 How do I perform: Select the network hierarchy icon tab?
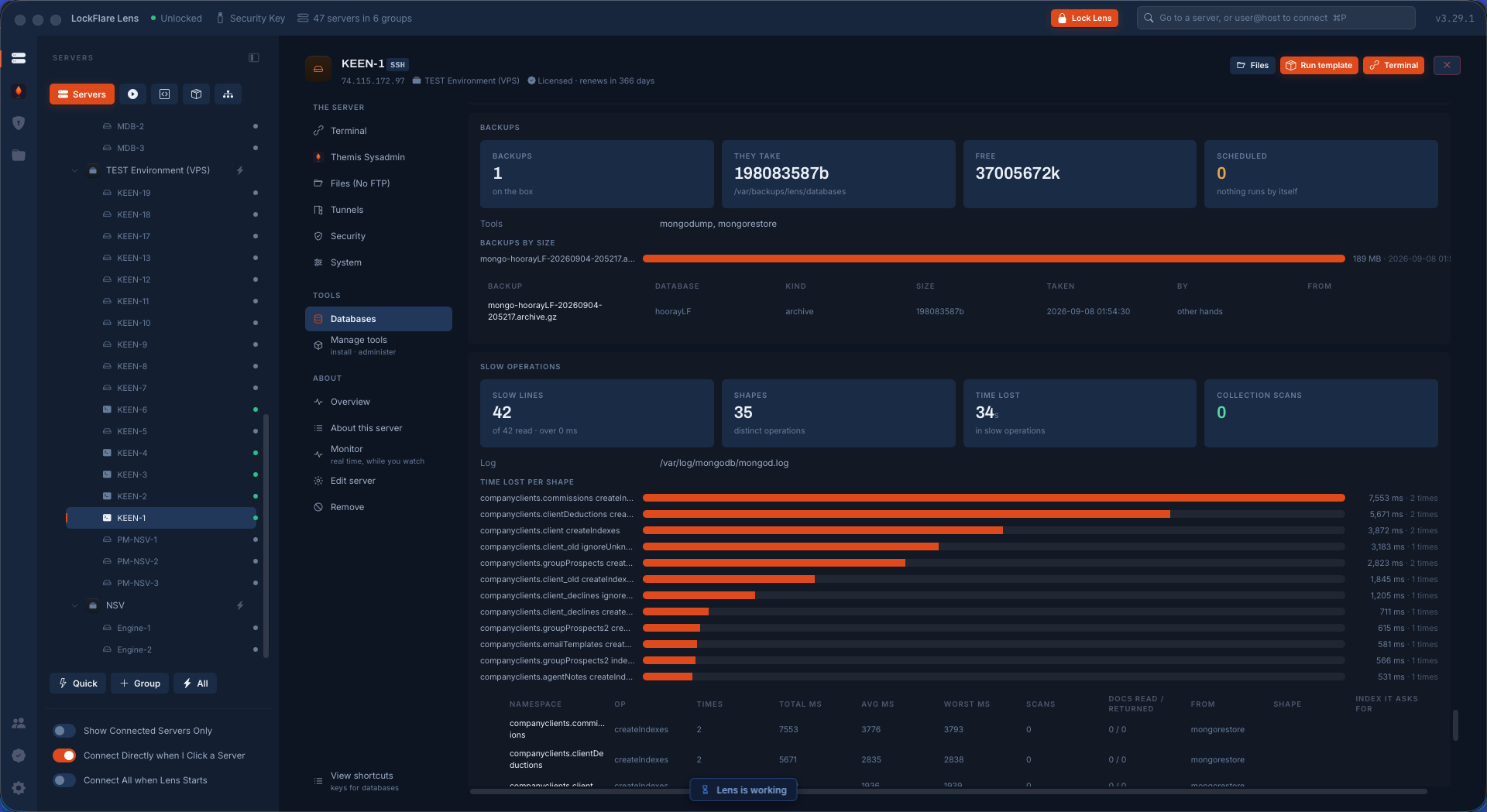coord(228,94)
